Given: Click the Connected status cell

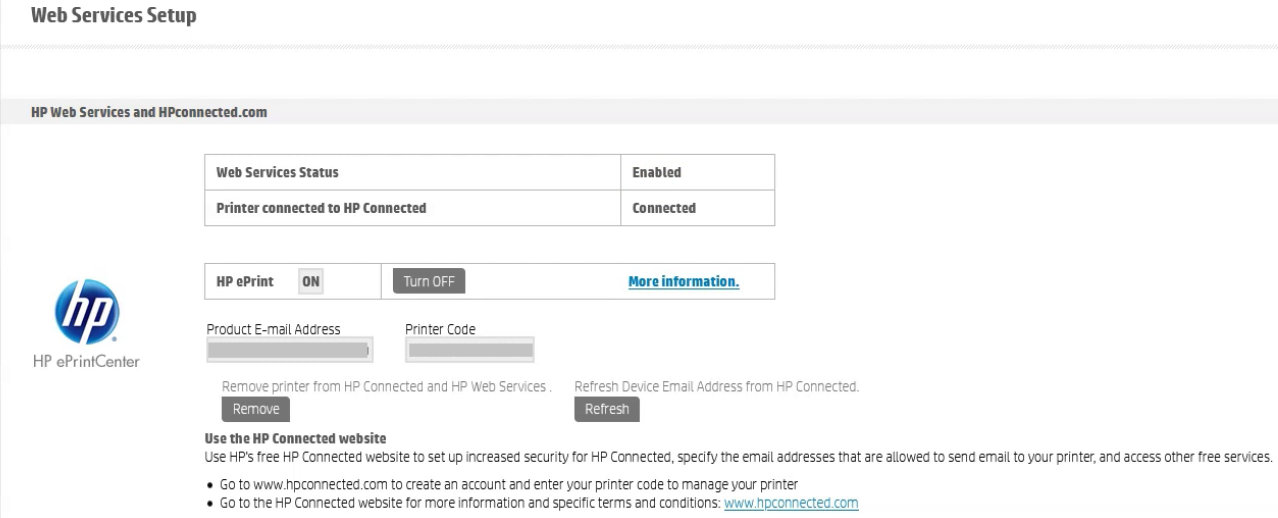Looking at the screenshot, I should (x=664, y=208).
